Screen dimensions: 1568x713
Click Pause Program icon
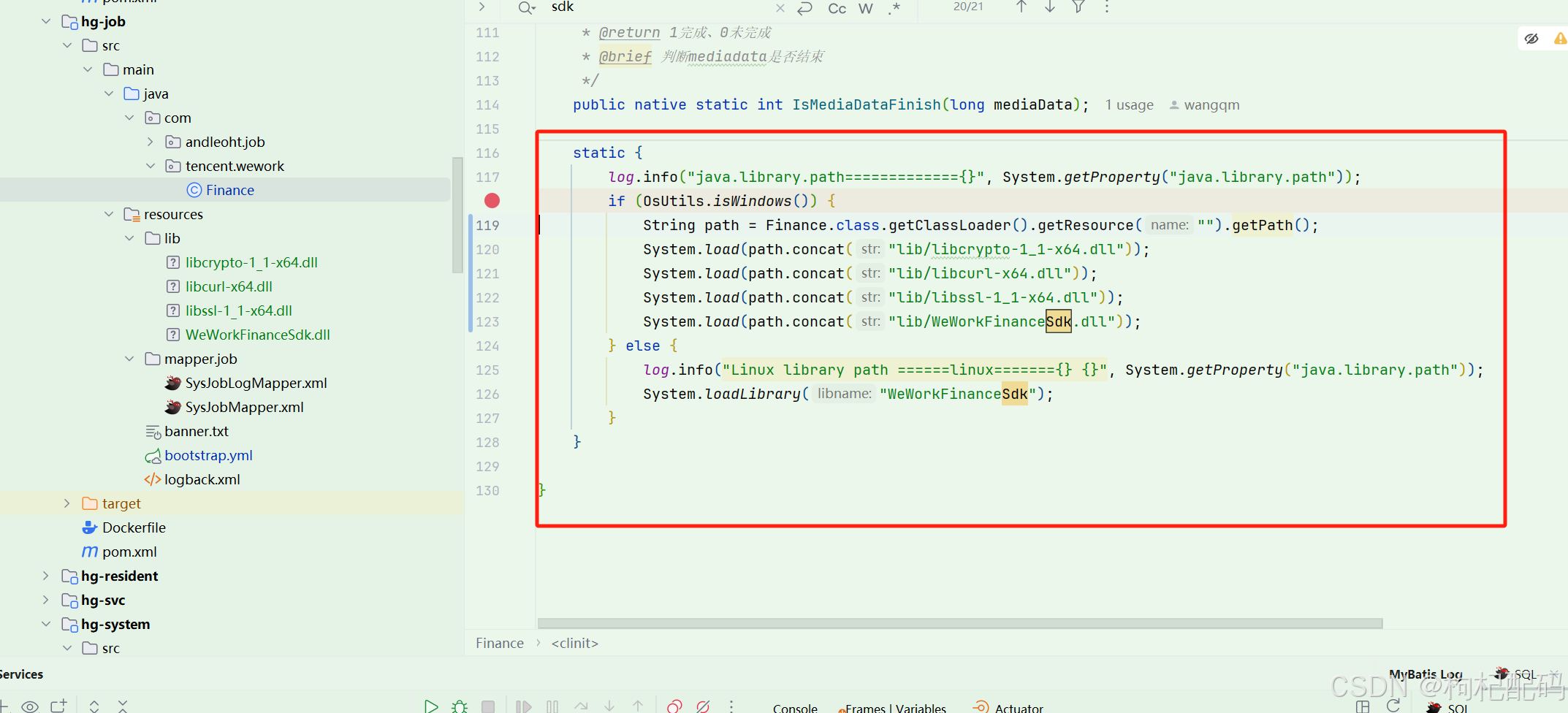pyautogui.click(x=552, y=706)
